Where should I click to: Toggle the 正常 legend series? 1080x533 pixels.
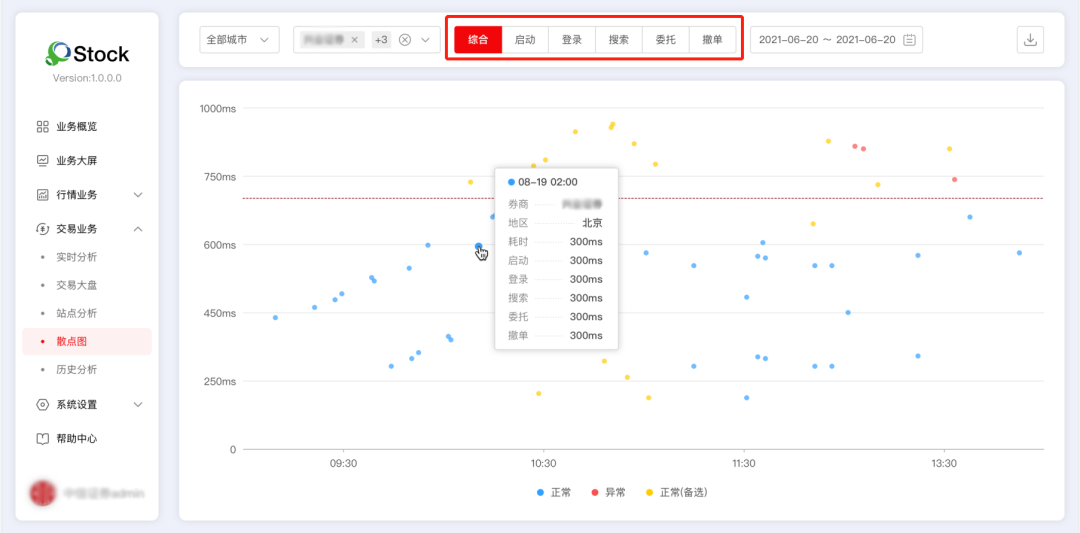[553, 492]
